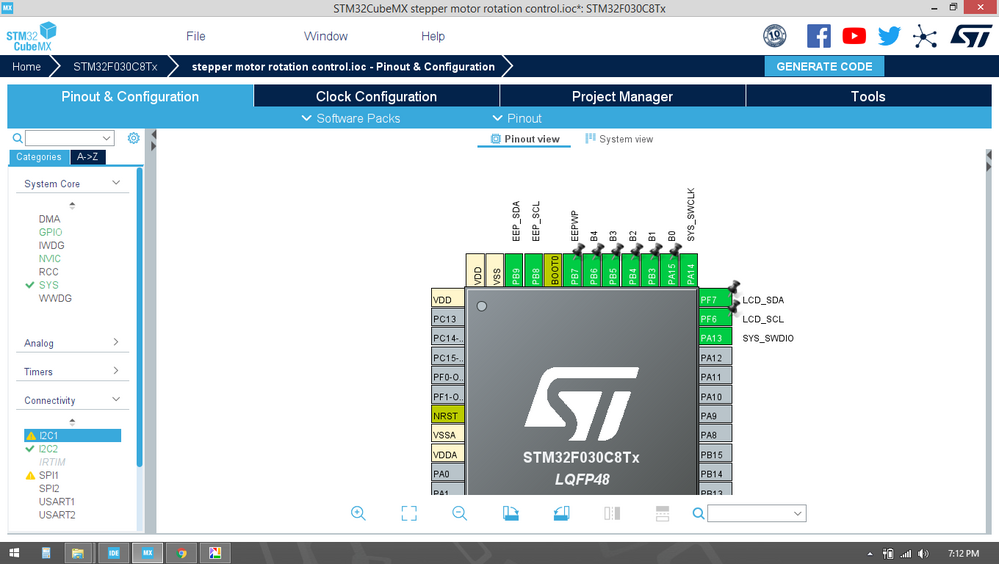Flip the chip view horizontally icon
This screenshot has width=999, height=564.
(612, 513)
